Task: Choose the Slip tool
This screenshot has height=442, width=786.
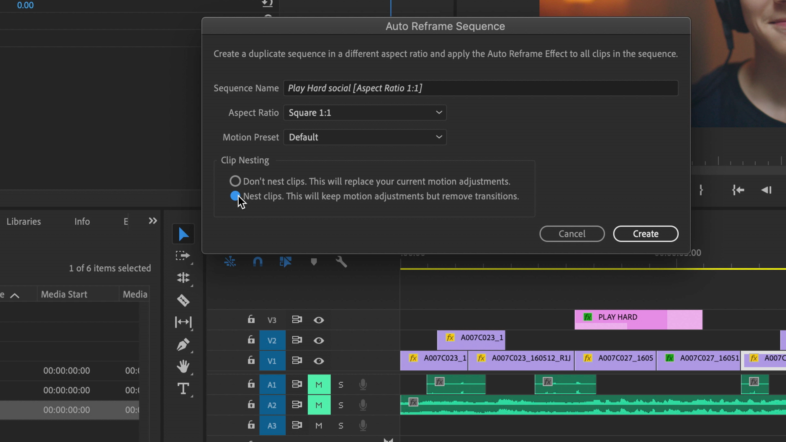Action: click(x=183, y=322)
